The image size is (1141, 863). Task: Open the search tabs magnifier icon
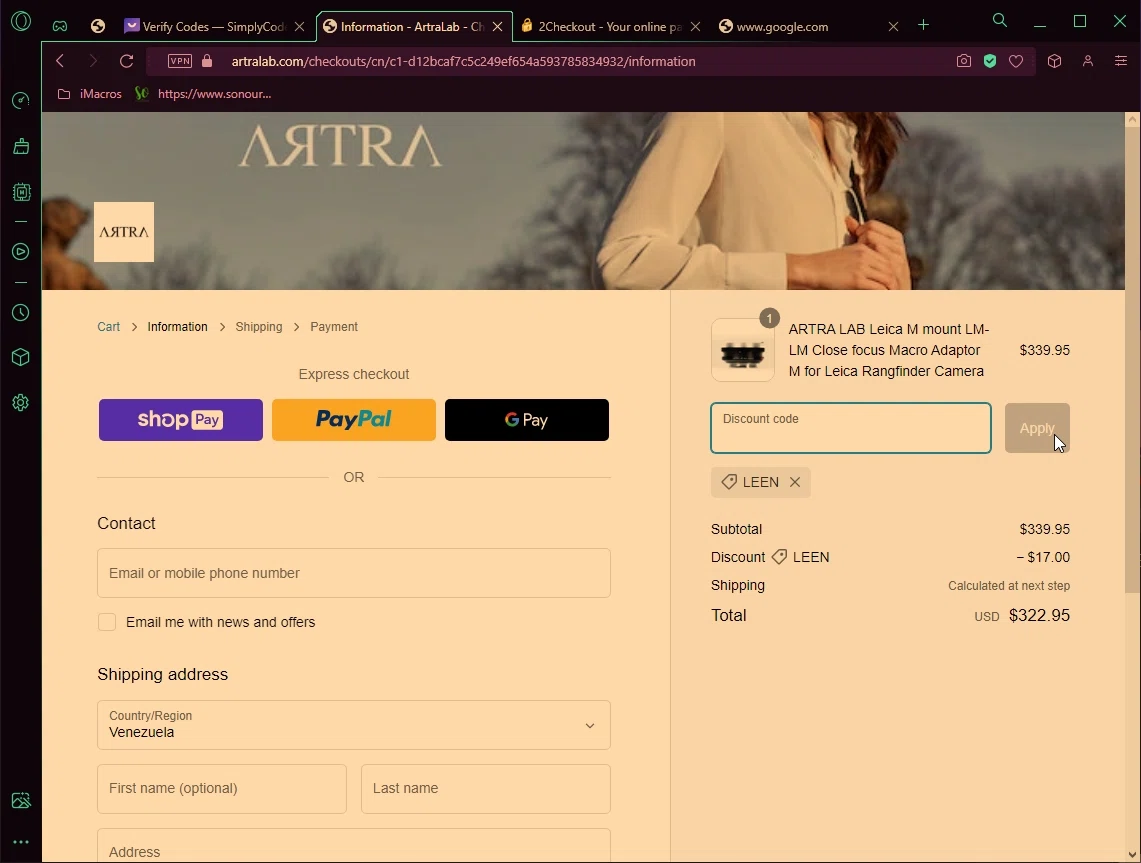1000,21
